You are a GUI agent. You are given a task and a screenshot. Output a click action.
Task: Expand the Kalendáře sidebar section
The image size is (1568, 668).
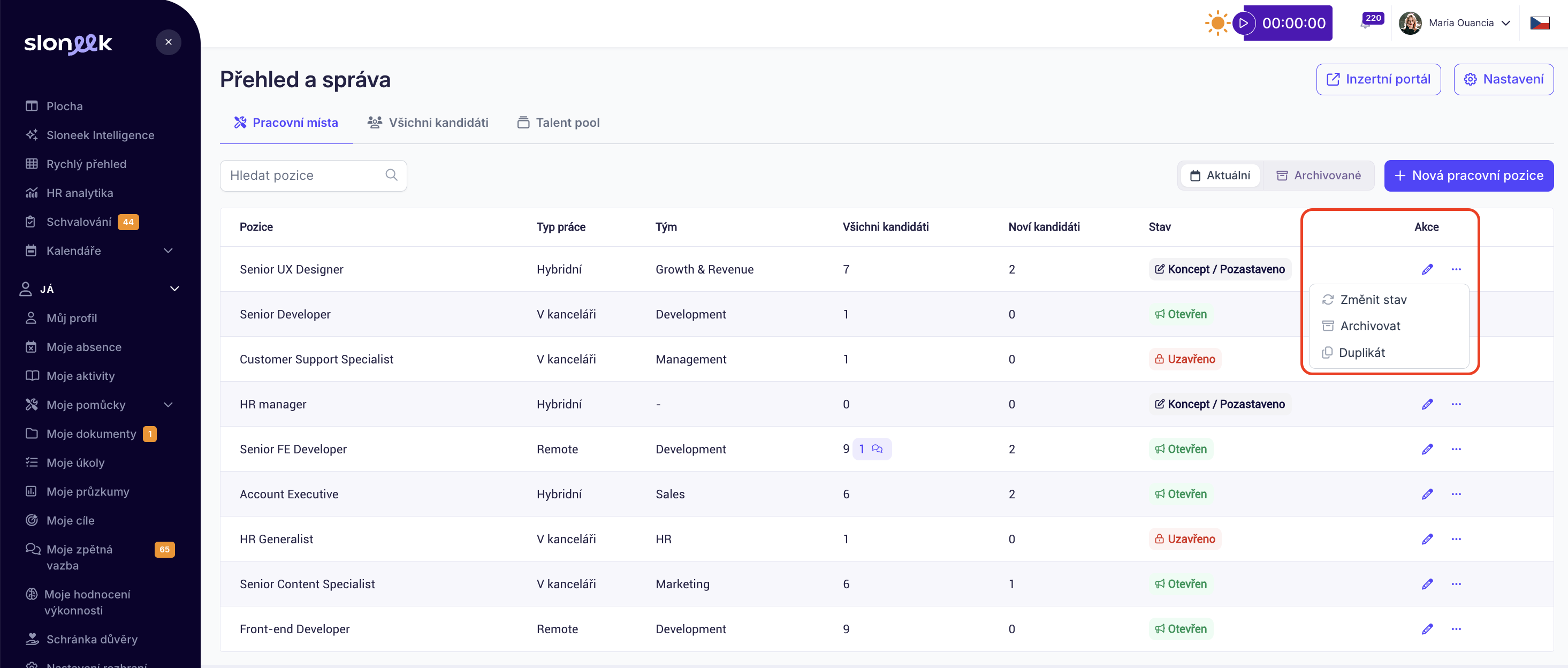[169, 251]
